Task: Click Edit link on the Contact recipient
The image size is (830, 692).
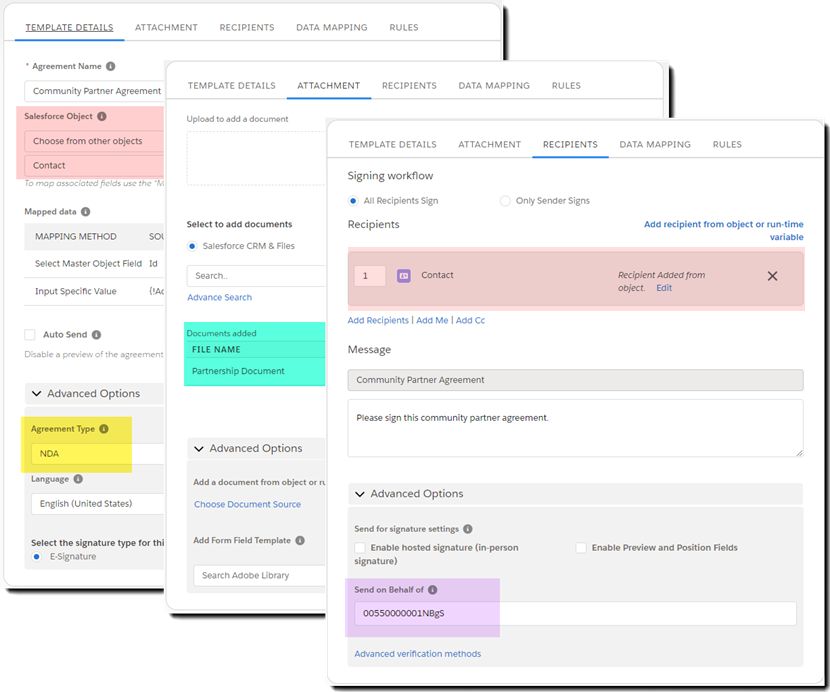Action: (x=664, y=288)
